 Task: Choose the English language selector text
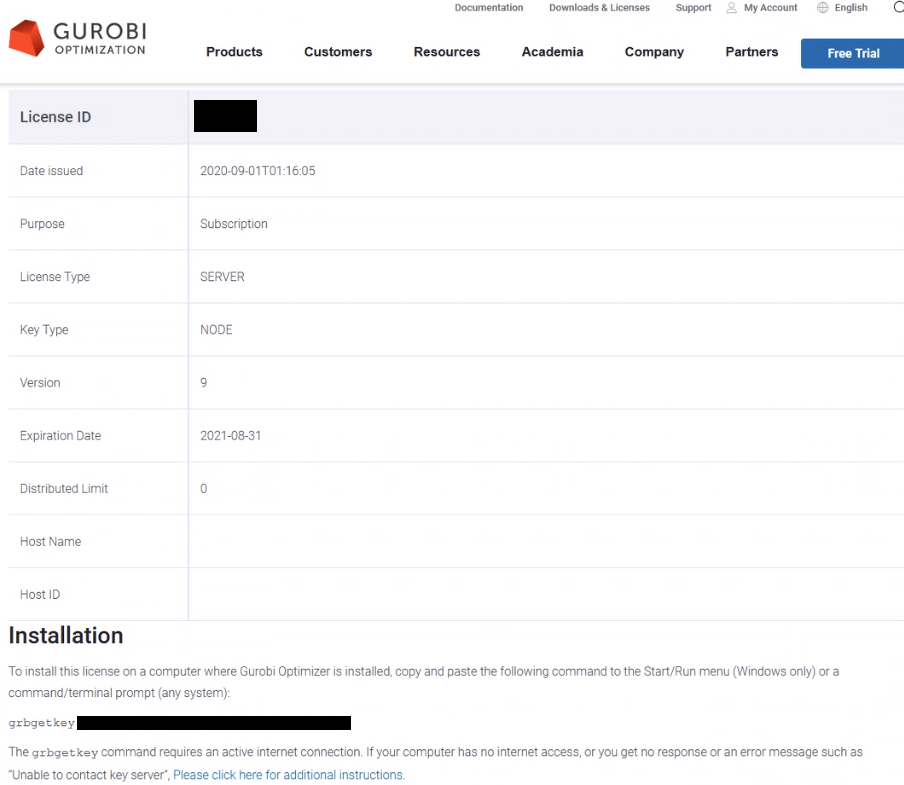(x=851, y=8)
